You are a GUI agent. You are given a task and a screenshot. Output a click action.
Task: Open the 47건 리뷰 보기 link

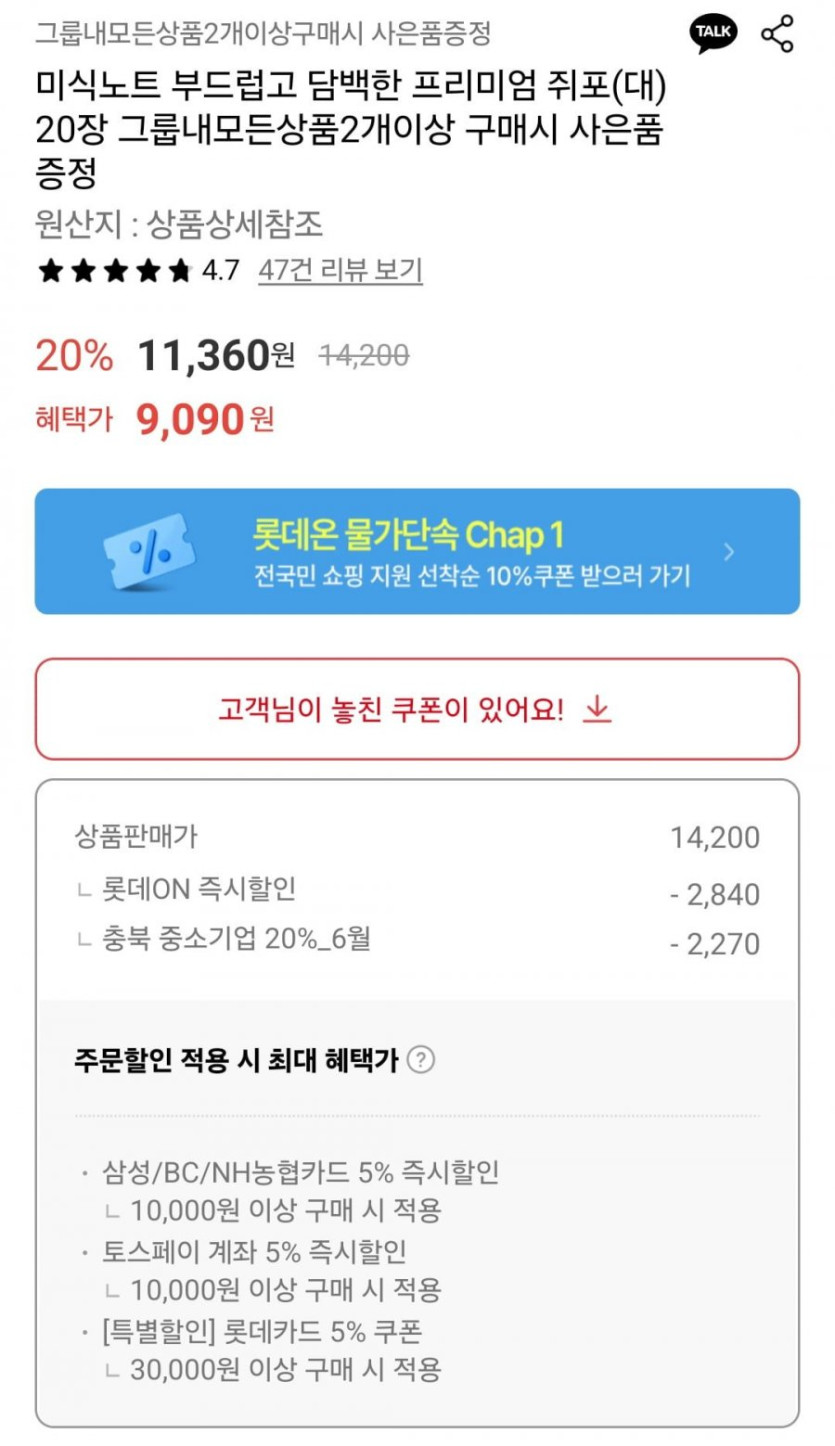tap(340, 270)
